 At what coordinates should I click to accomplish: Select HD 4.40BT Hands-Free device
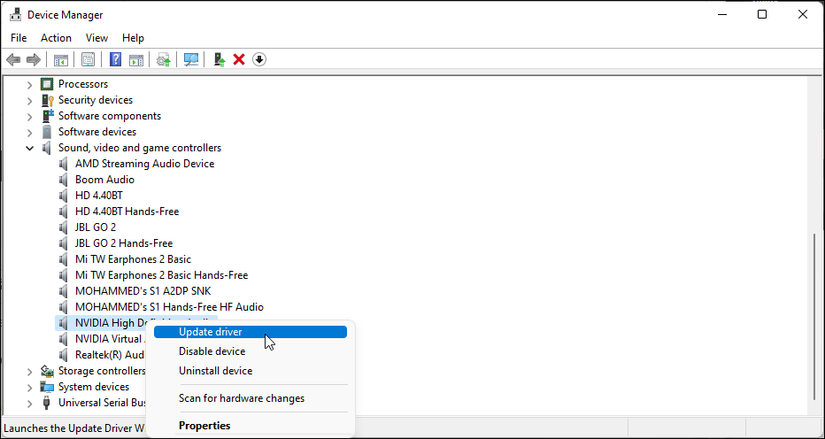pyautogui.click(x=127, y=212)
